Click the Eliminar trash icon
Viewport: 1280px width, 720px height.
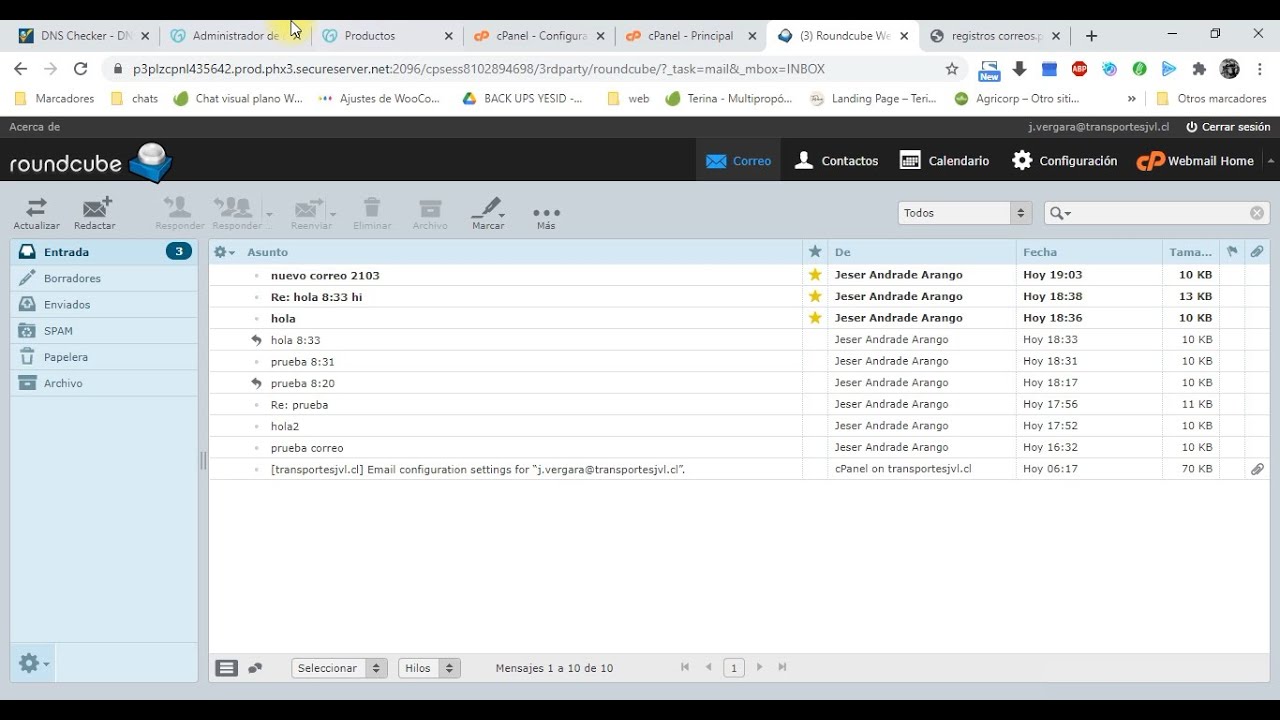372,213
